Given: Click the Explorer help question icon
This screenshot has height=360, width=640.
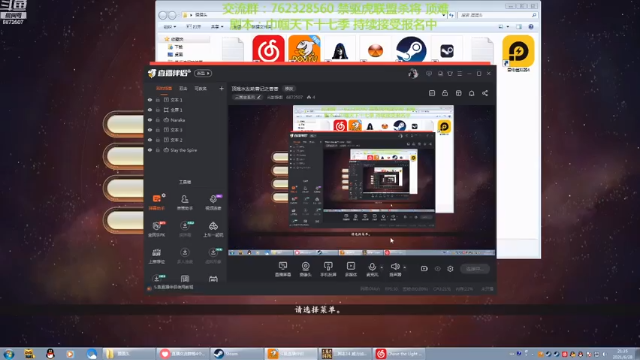Looking at the screenshot, I should coord(531,27).
